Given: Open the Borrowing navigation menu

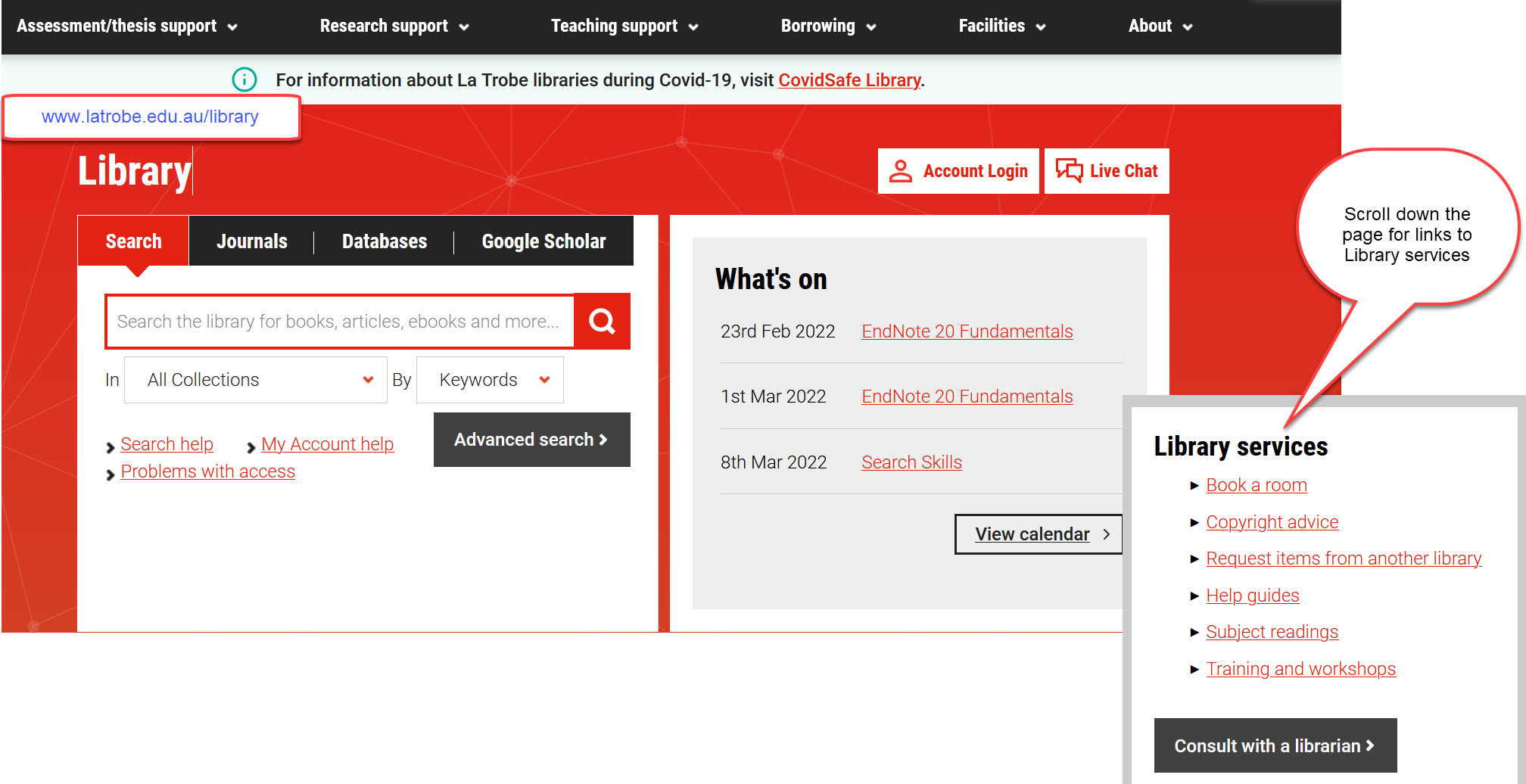Looking at the screenshot, I should click(828, 26).
